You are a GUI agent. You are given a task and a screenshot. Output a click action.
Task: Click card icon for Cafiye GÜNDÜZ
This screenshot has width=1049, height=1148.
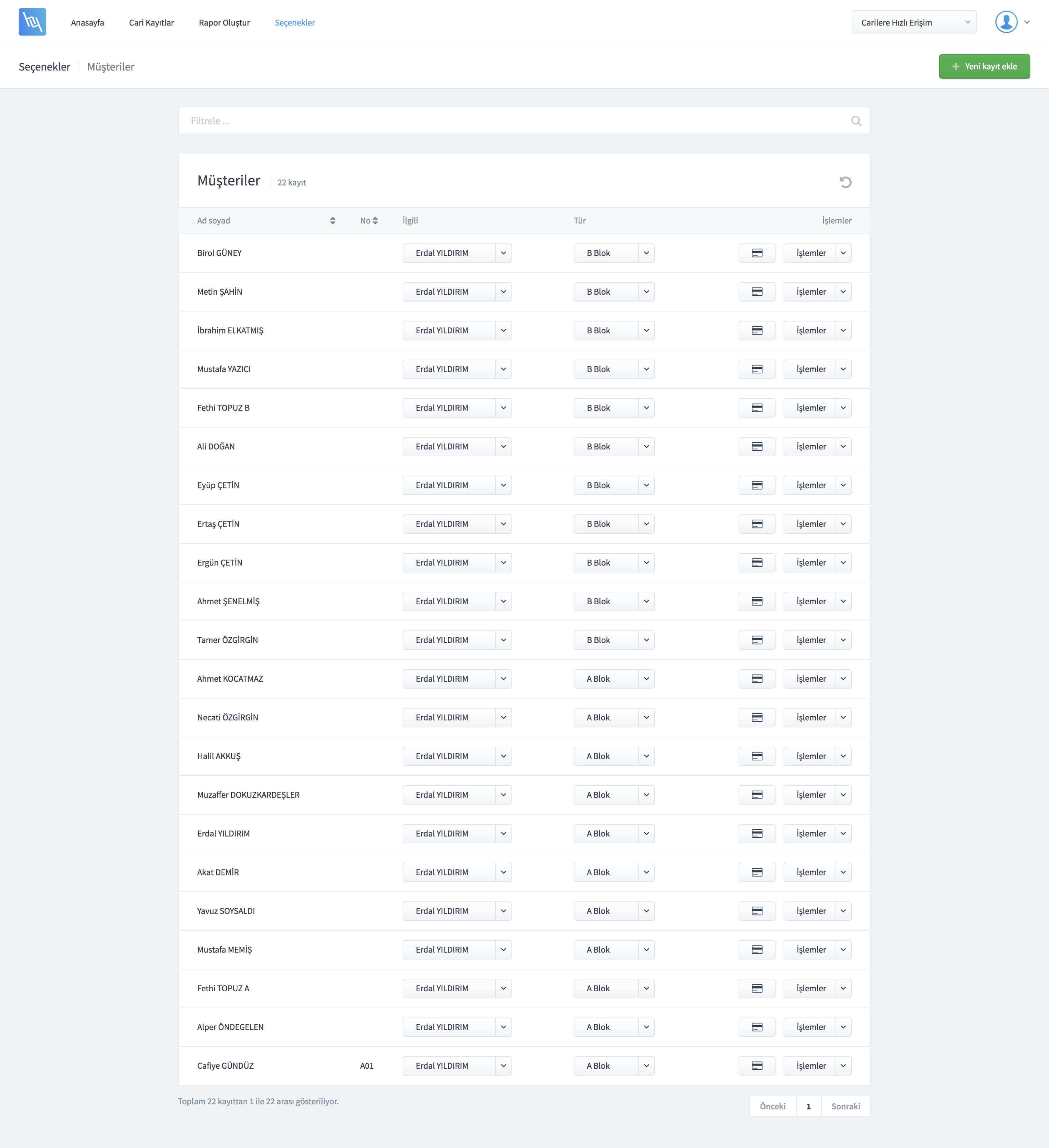pyautogui.click(x=756, y=1066)
